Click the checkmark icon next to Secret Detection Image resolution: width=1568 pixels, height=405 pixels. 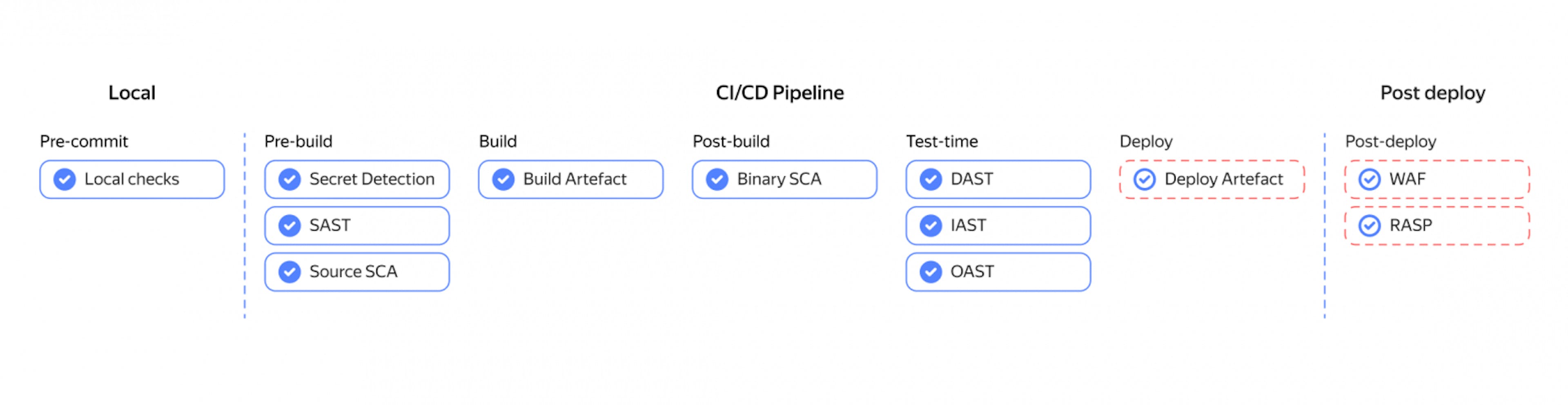[x=289, y=179]
